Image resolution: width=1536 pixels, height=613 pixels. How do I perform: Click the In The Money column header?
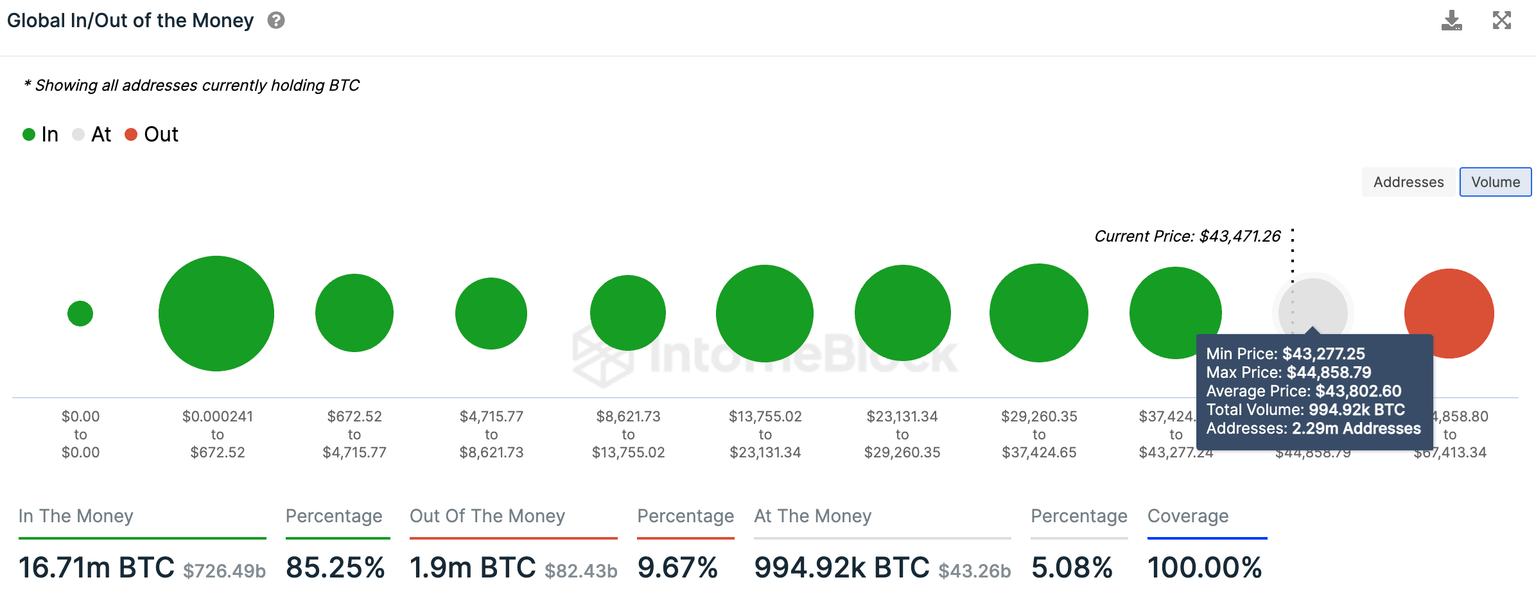(75, 516)
